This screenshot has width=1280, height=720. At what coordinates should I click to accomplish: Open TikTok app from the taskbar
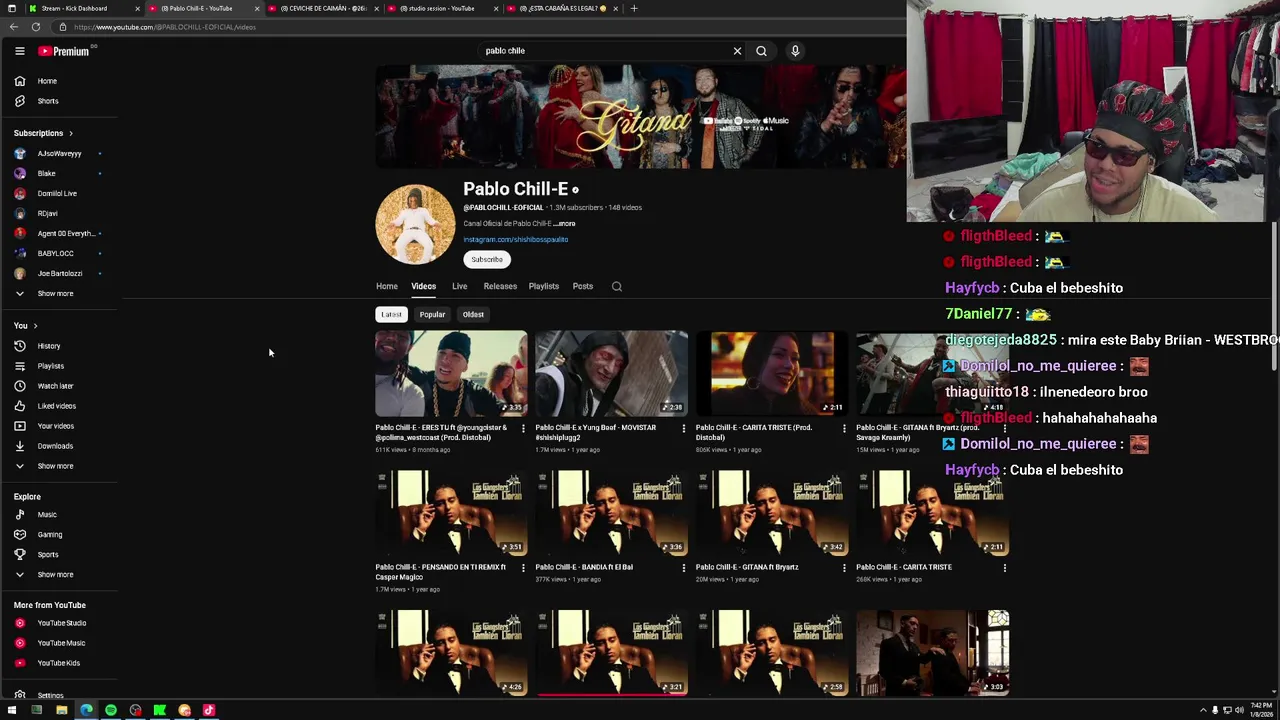click(209, 711)
